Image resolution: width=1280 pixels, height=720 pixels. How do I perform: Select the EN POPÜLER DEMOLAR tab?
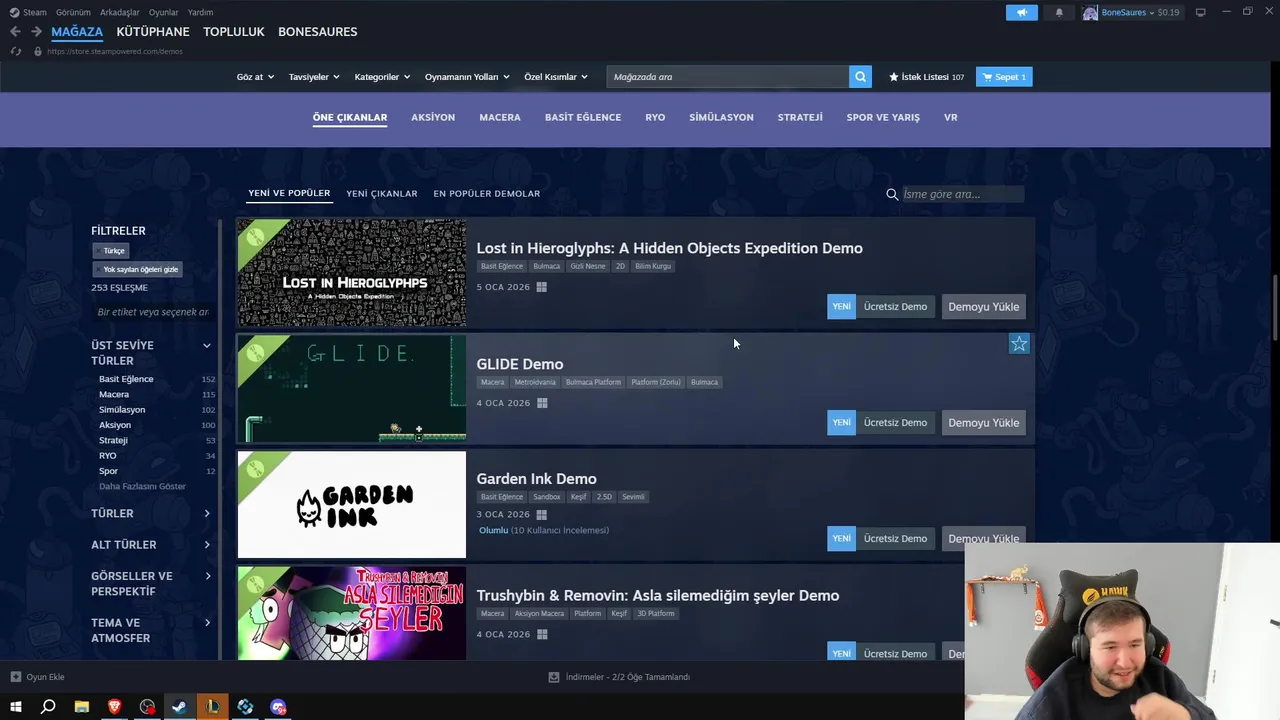coord(486,194)
